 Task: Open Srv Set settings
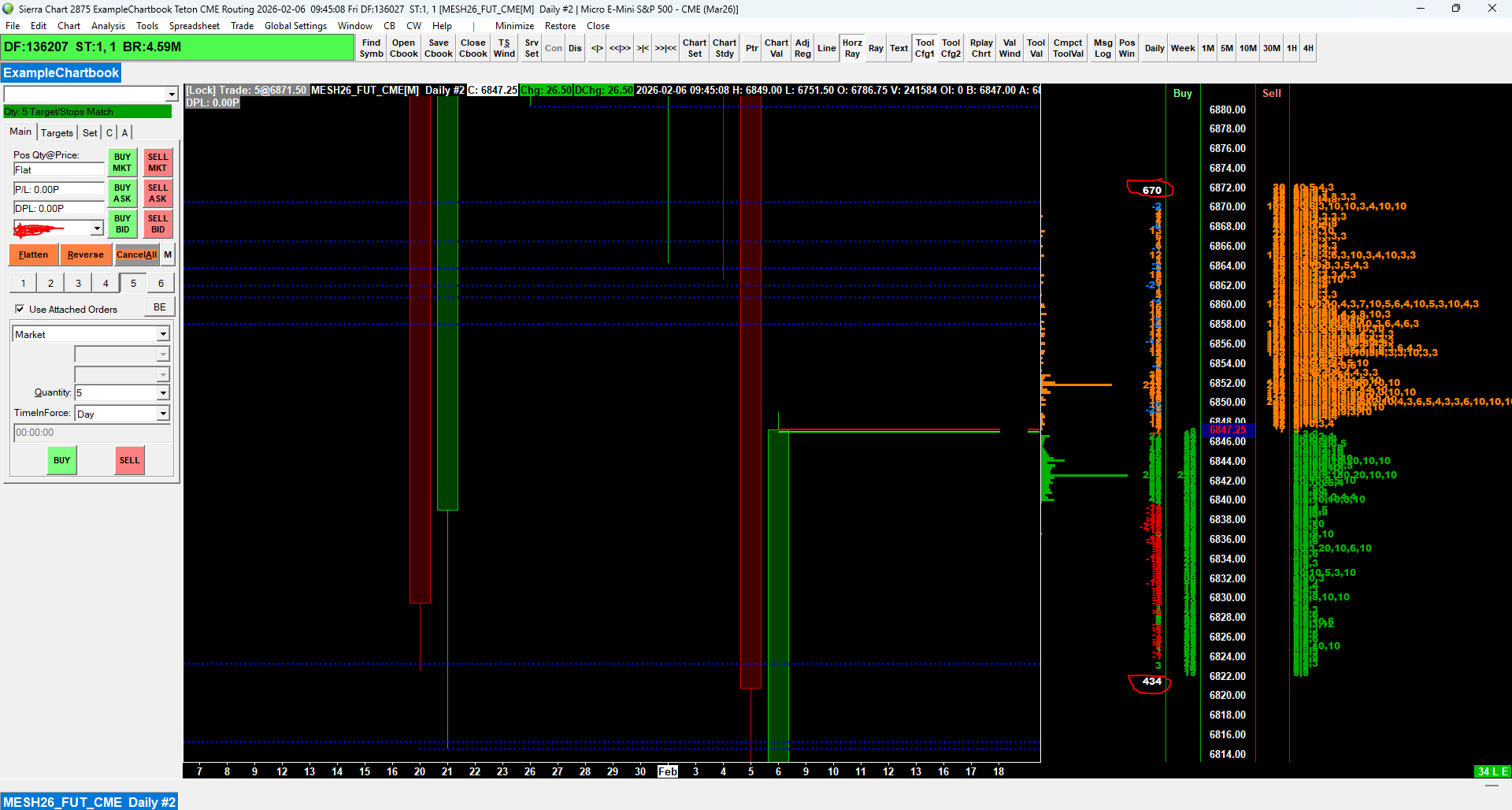[532, 48]
